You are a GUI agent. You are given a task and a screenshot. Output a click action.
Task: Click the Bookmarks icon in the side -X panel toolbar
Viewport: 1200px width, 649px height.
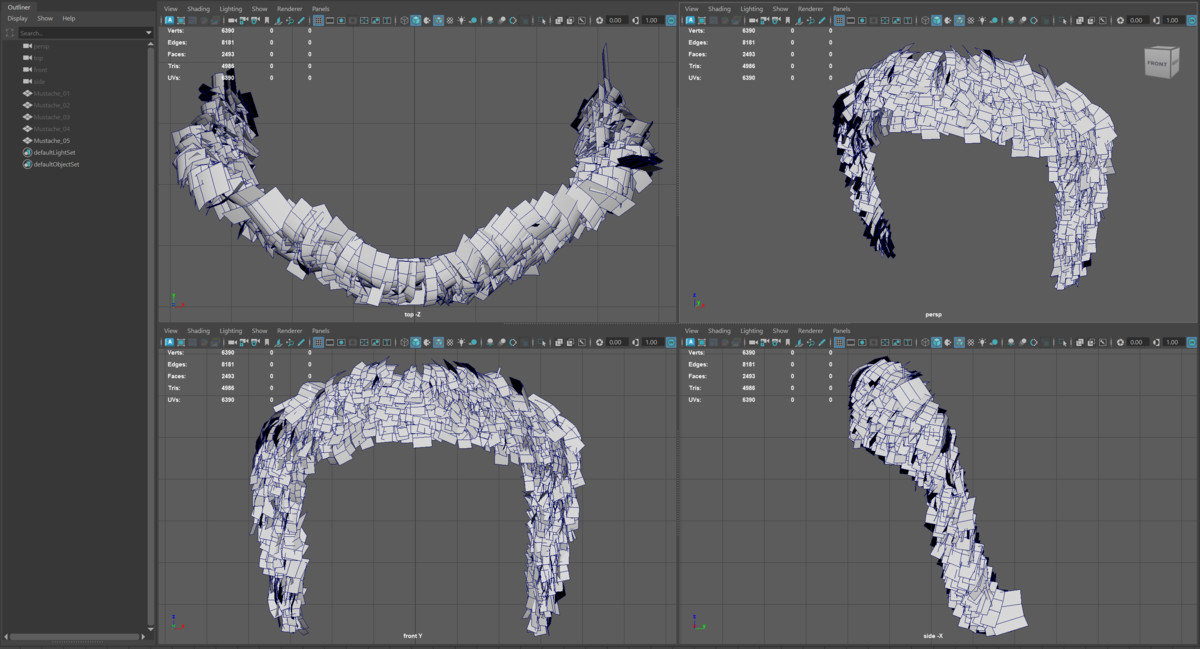787,342
